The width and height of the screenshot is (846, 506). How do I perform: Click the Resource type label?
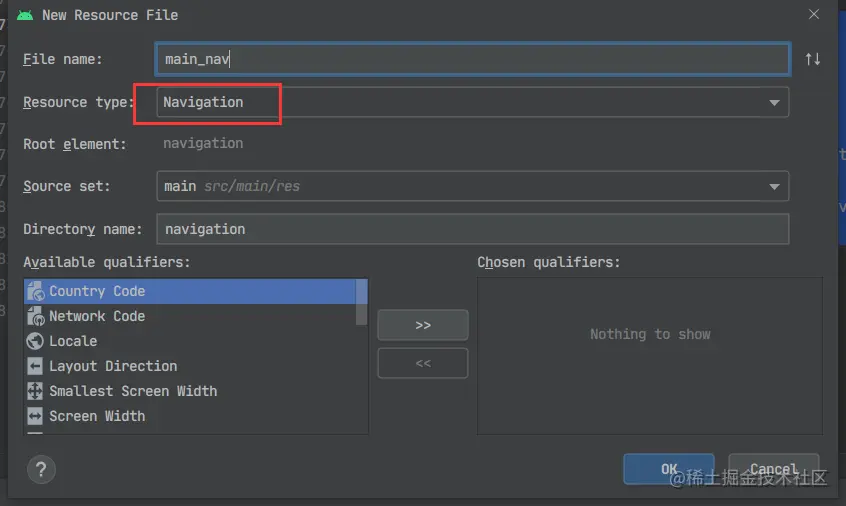coord(78,102)
